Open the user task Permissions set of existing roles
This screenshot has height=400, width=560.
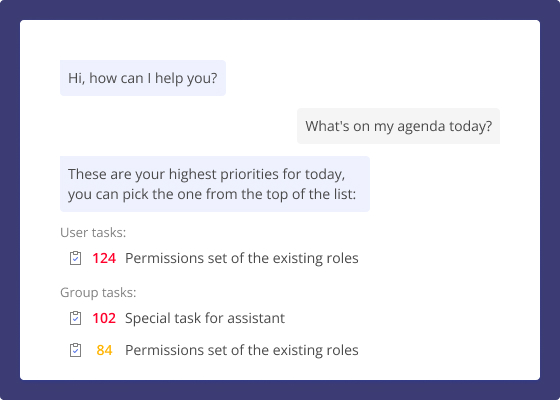click(x=241, y=258)
